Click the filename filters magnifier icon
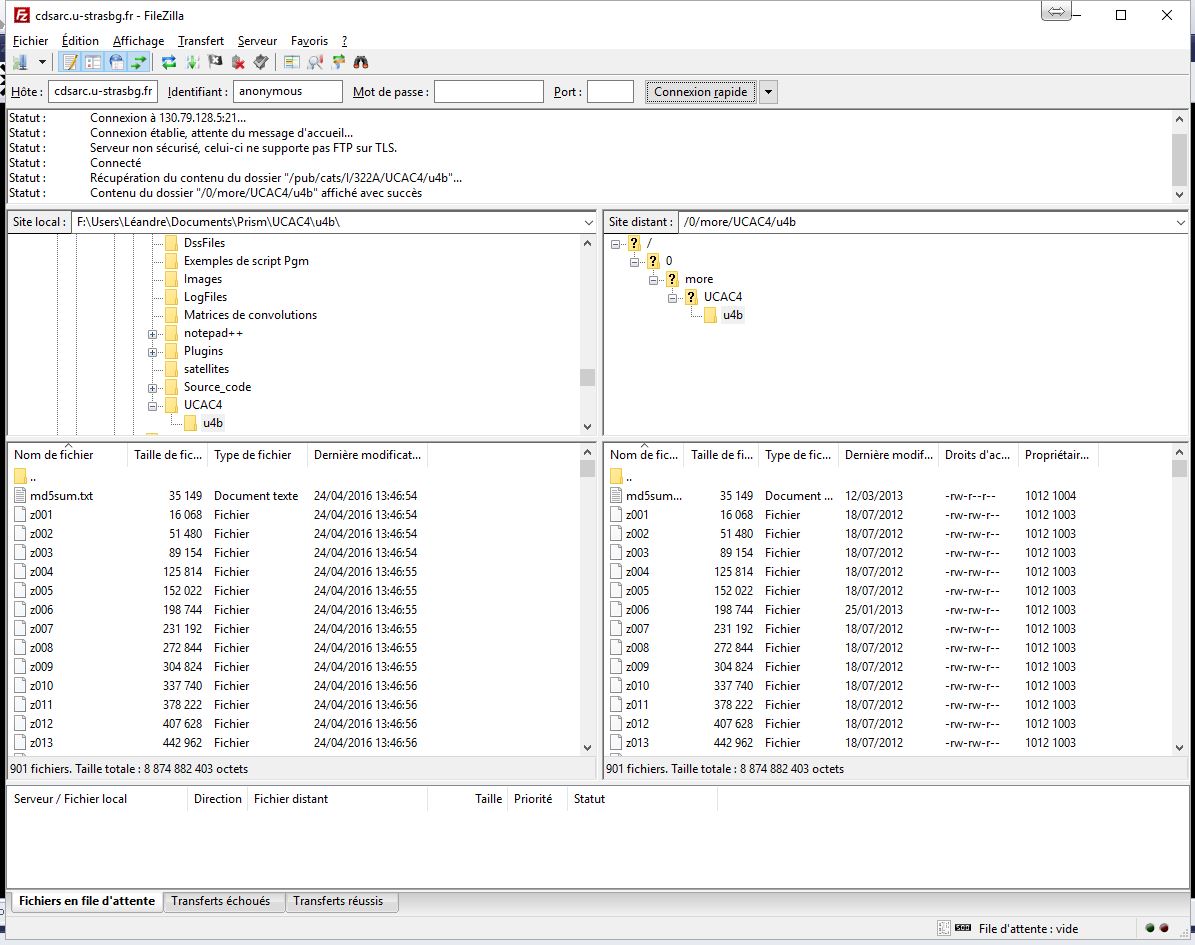 [x=315, y=62]
